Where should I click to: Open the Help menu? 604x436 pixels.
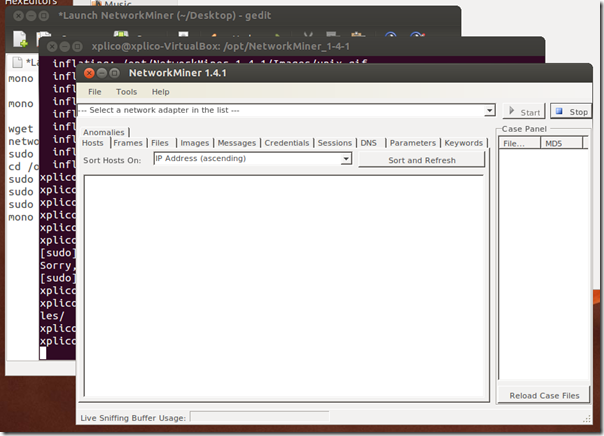pos(160,92)
